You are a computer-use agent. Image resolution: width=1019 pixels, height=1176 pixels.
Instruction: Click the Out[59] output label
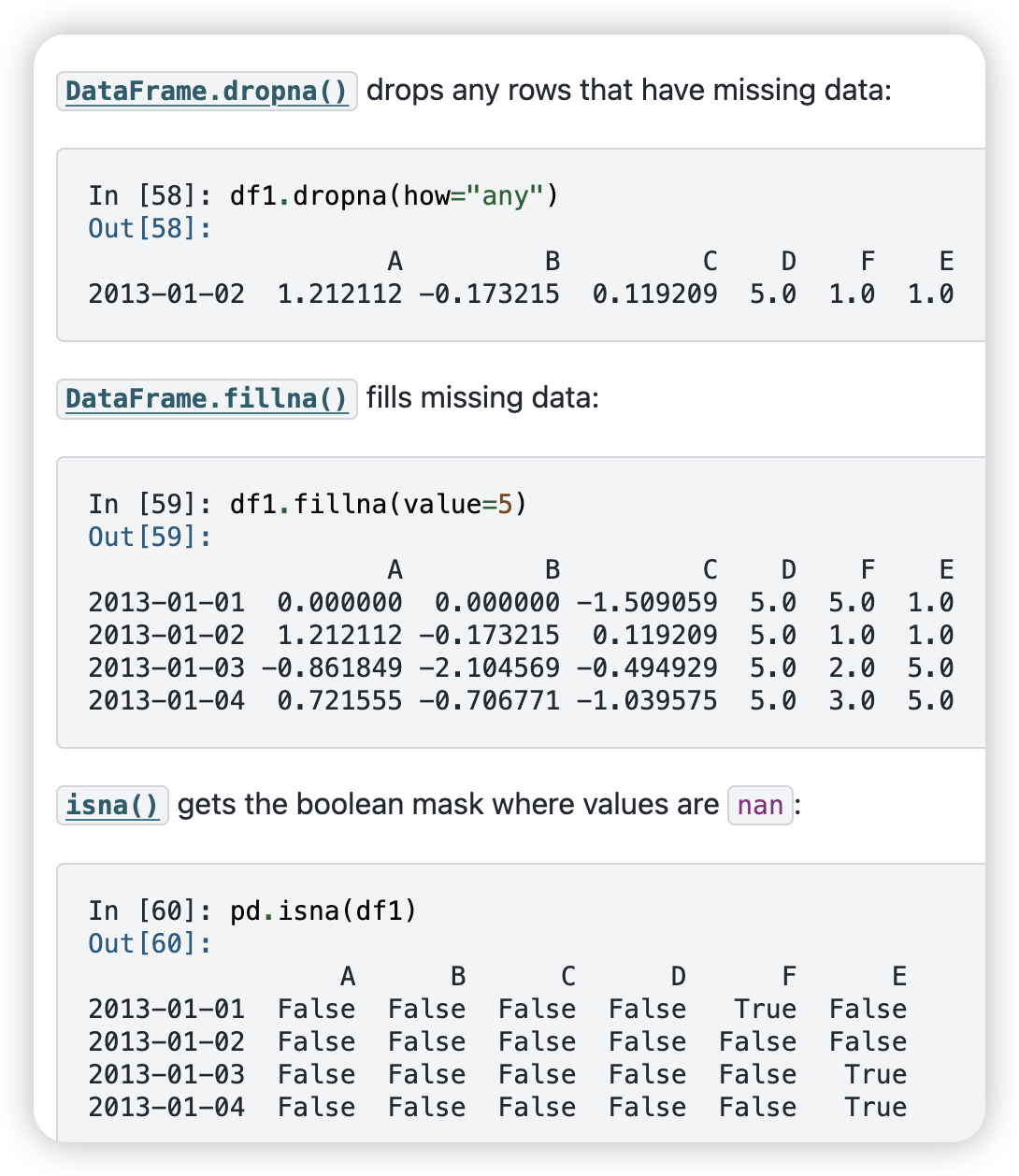click(x=151, y=537)
